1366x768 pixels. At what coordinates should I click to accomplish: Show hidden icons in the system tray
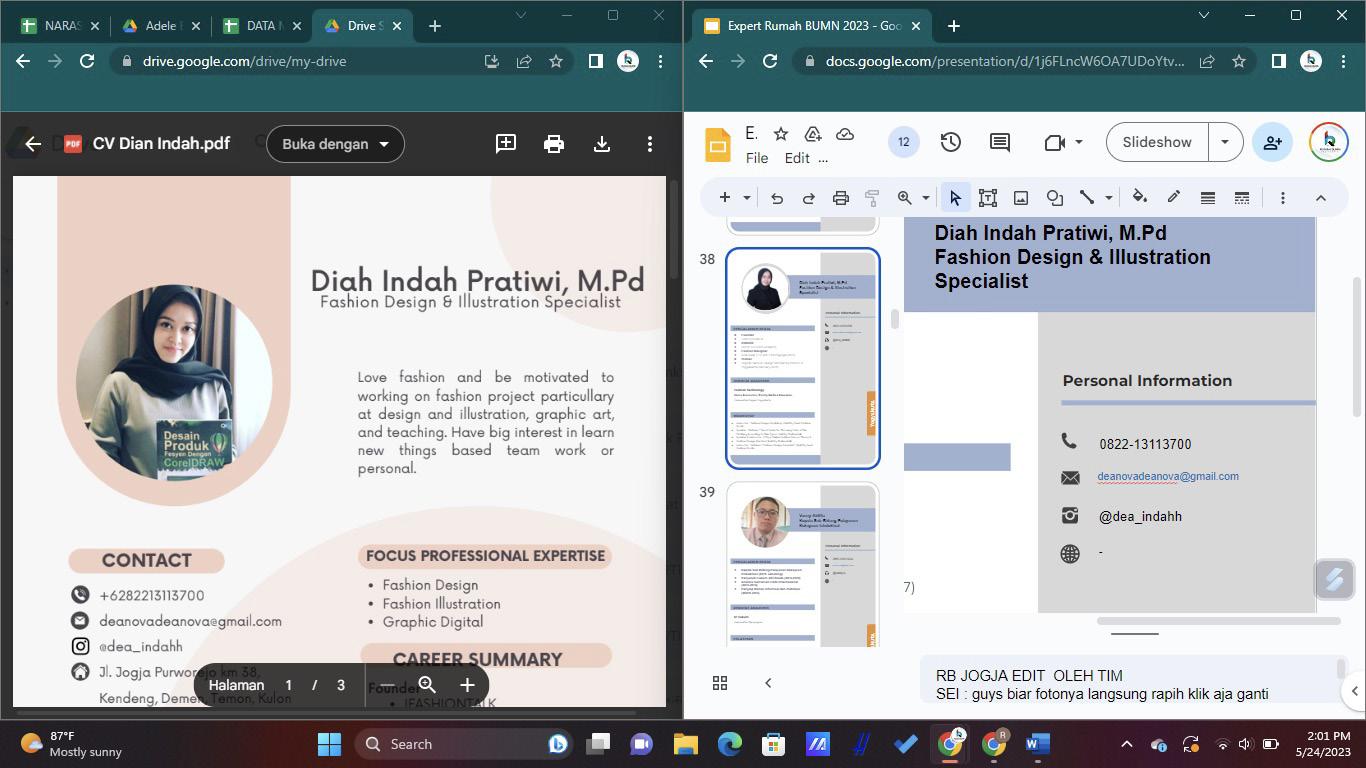click(x=1127, y=744)
